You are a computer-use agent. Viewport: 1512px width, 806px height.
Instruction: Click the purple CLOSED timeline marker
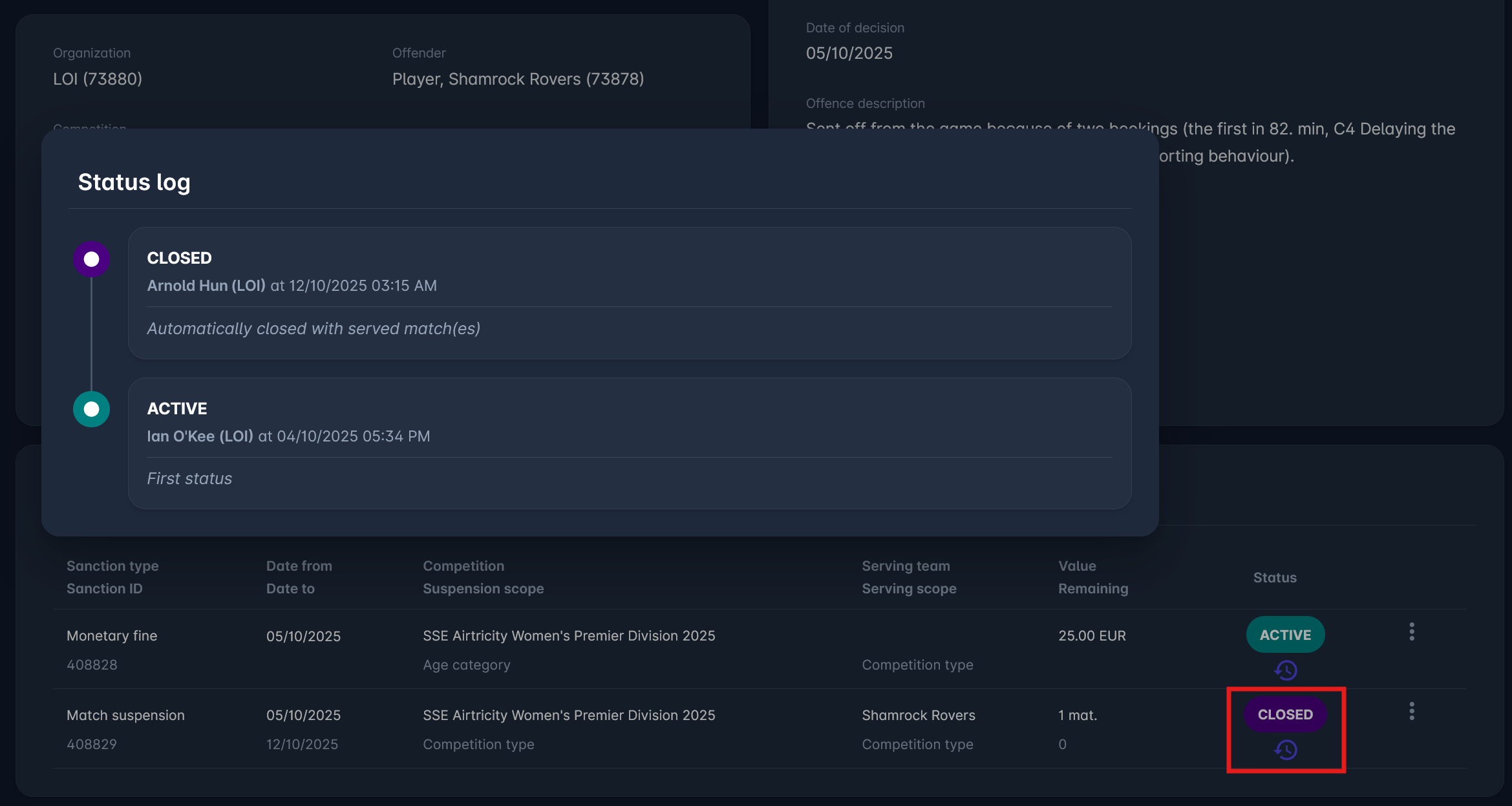pyautogui.click(x=91, y=259)
